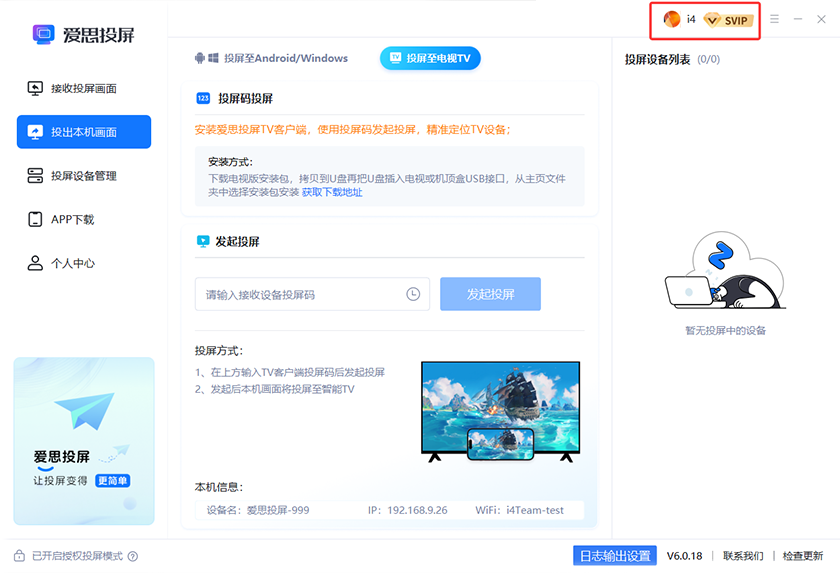Click the 投出本机画面 share icon
The height and width of the screenshot is (573, 840).
pyautogui.click(x=35, y=132)
